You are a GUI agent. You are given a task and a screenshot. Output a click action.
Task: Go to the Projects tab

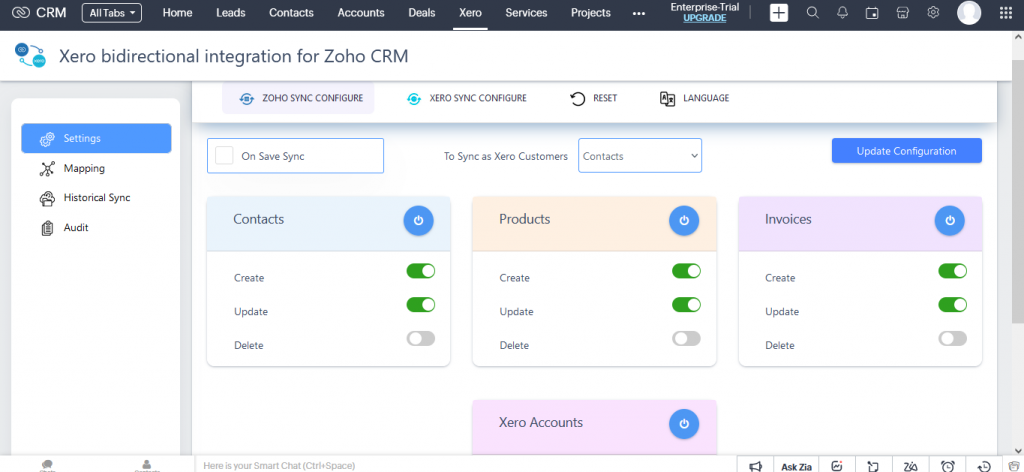click(x=591, y=12)
